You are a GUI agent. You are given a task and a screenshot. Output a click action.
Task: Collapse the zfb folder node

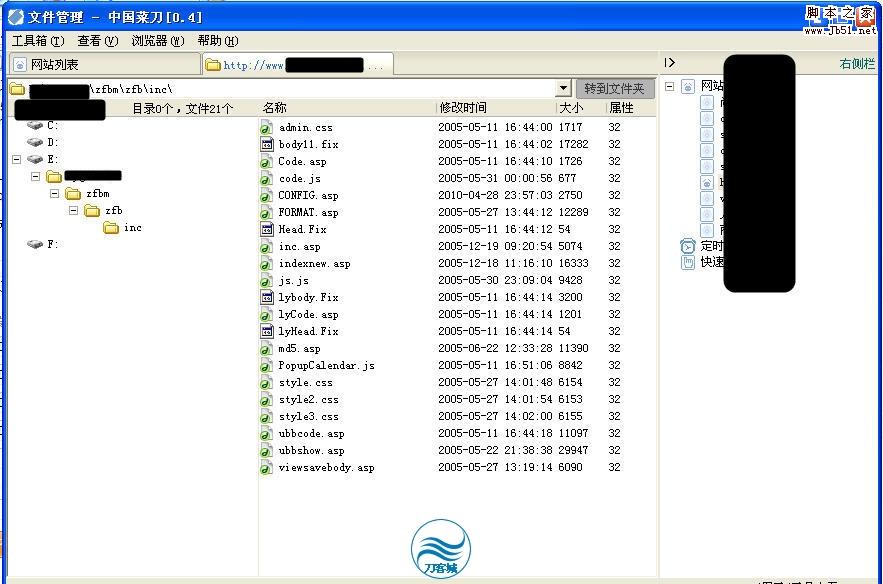coord(73,211)
